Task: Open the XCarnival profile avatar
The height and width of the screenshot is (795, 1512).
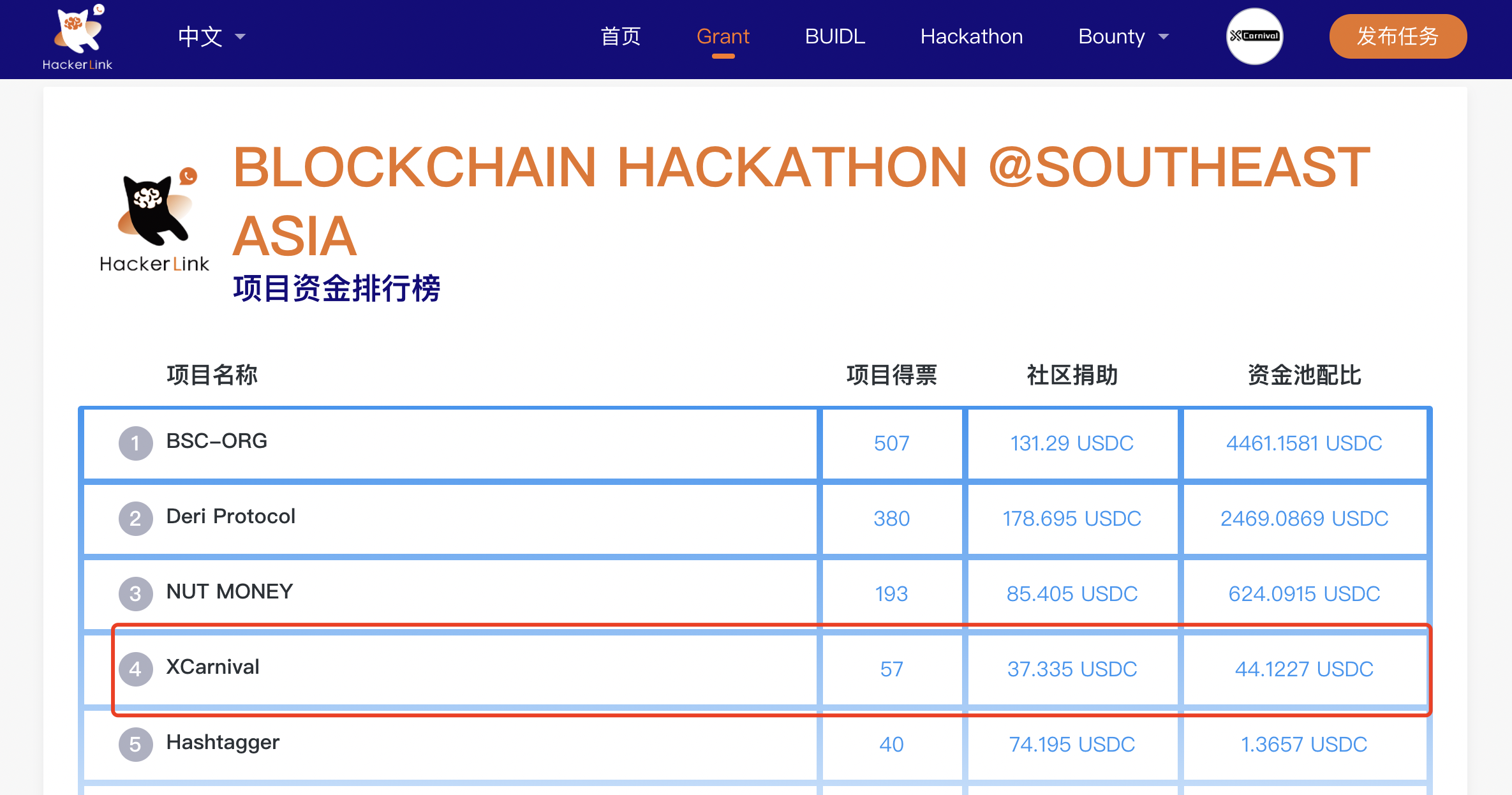Action: click(1254, 36)
